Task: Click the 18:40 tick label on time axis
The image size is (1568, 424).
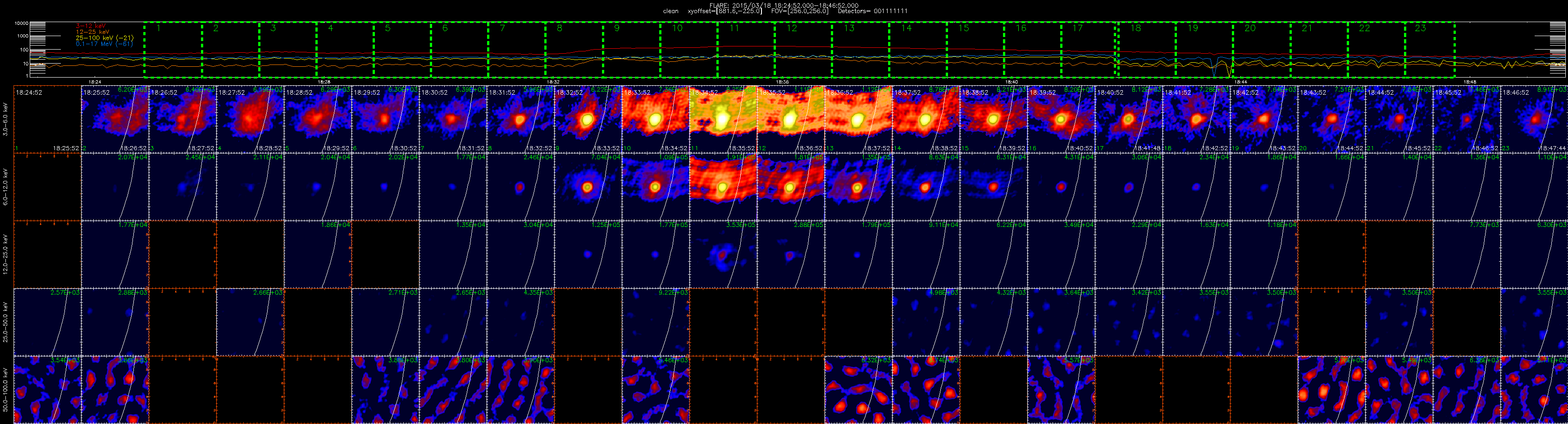Action: [1011, 81]
